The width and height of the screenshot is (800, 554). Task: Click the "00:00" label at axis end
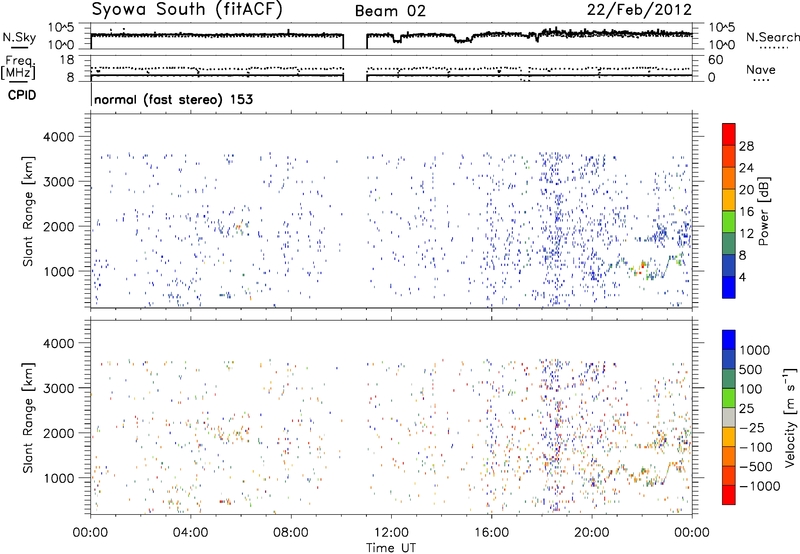[691, 533]
